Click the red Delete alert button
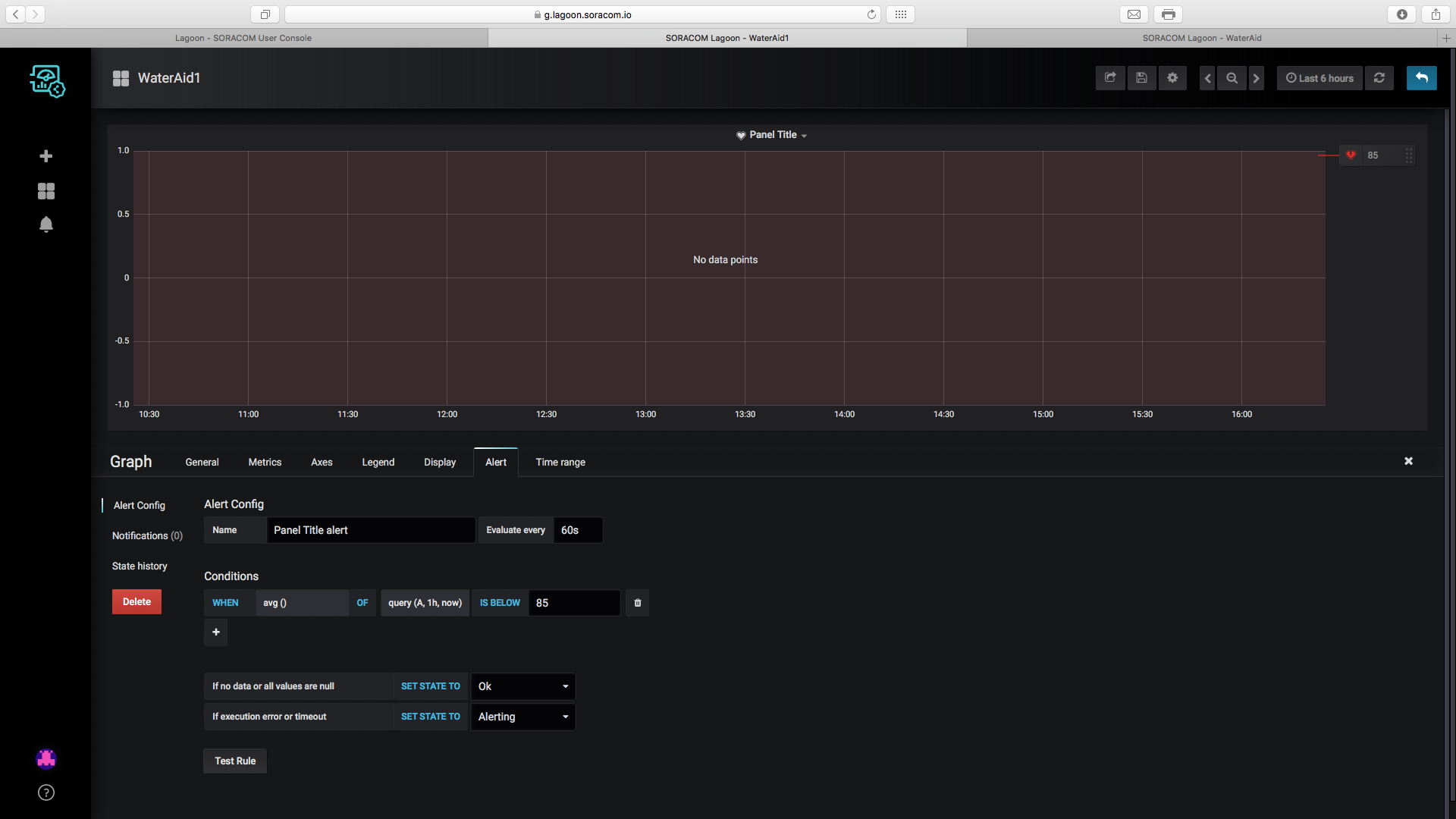 [136, 601]
